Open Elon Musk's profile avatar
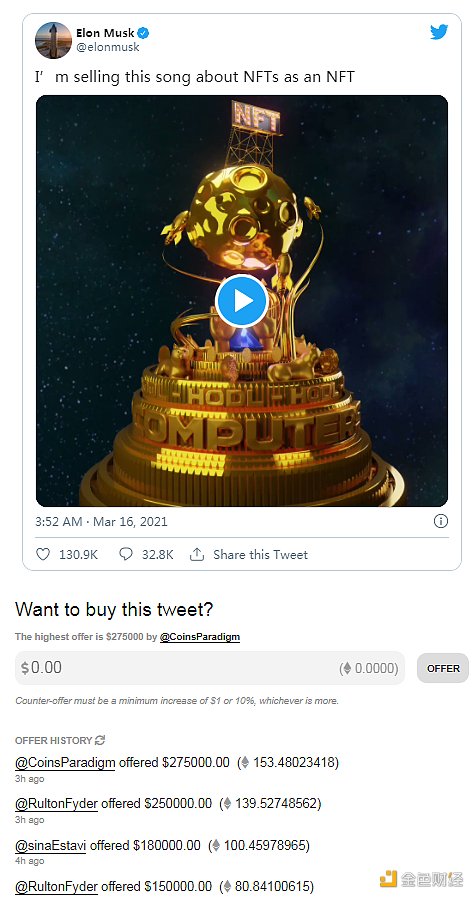Viewport: 474px width, 898px height. click(x=53, y=40)
